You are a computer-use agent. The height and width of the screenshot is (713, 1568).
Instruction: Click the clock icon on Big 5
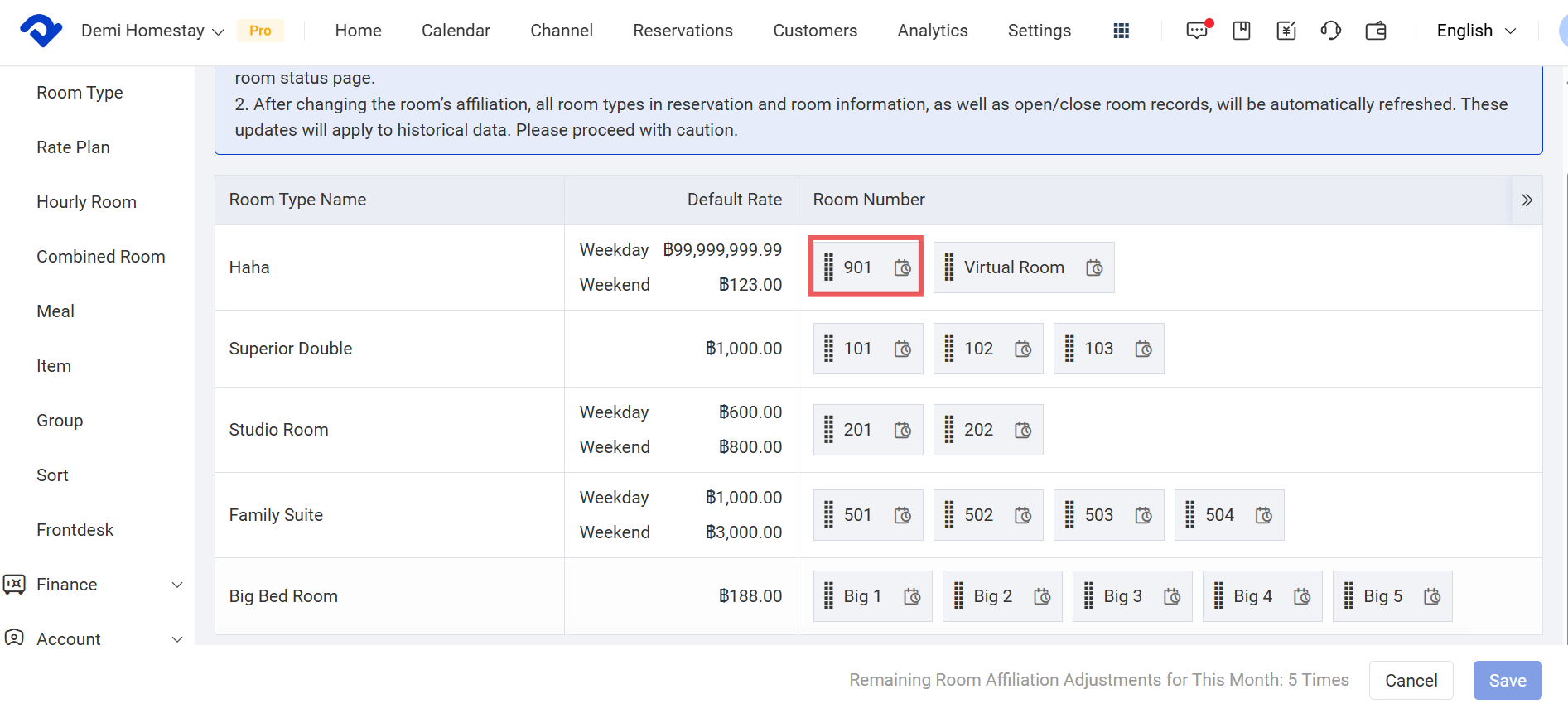click(x=1431, y=596)
